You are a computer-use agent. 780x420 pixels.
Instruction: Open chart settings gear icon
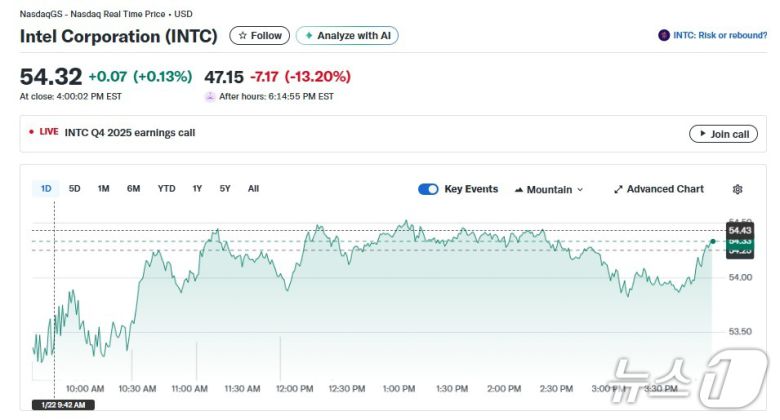pyautogui.click(x=738, y=189)
